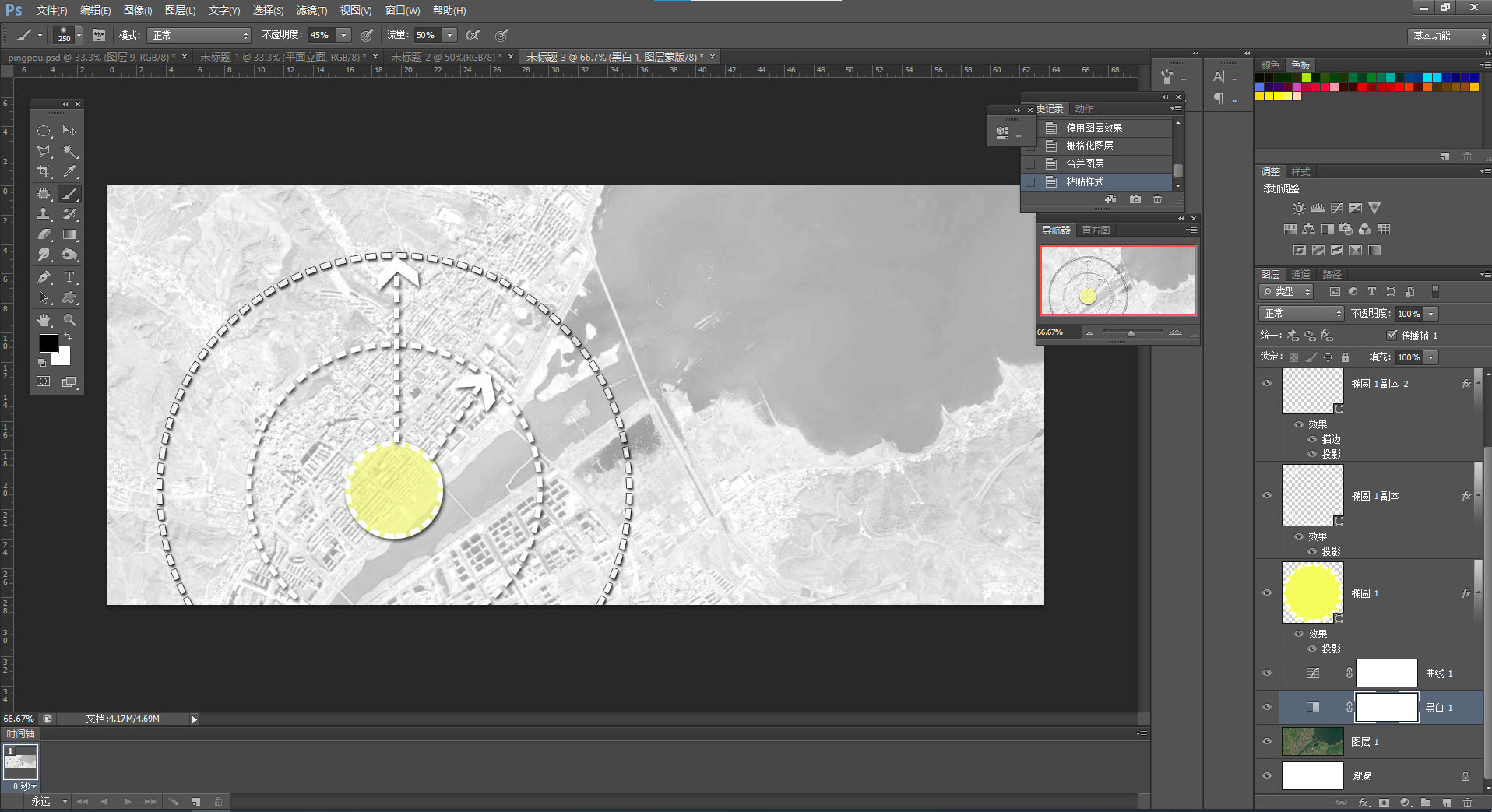The image size is (1492, 812).
Task: Toggle the 传播帧 1 checkbox
Action: click(1392, 335)
